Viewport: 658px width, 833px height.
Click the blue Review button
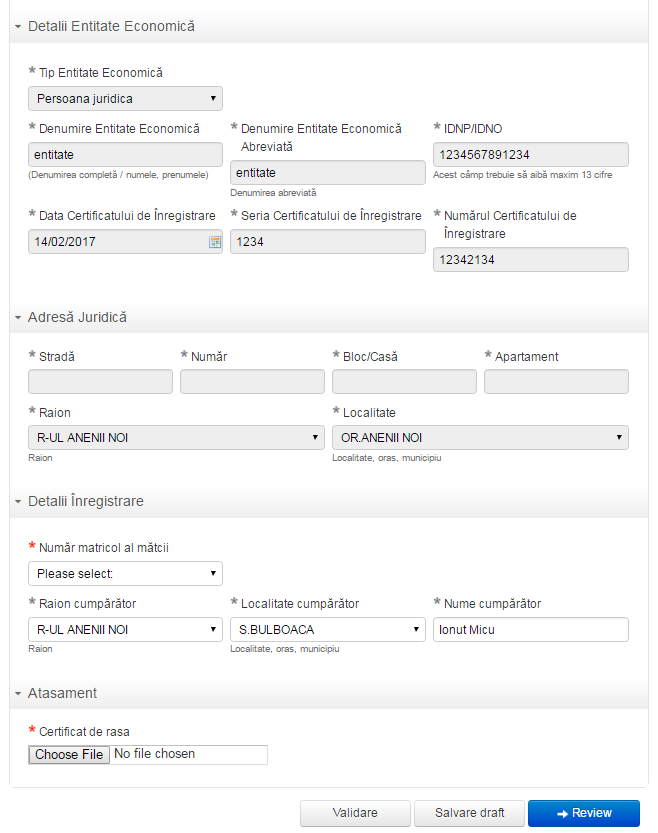point(584,813)
